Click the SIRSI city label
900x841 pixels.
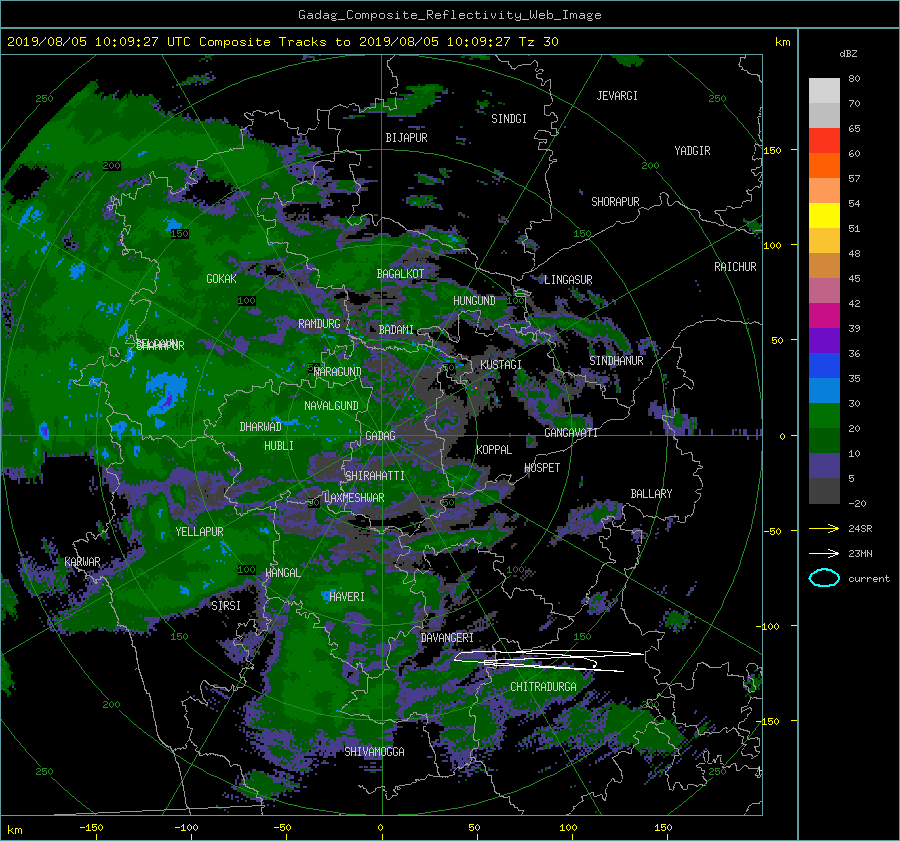226,606
